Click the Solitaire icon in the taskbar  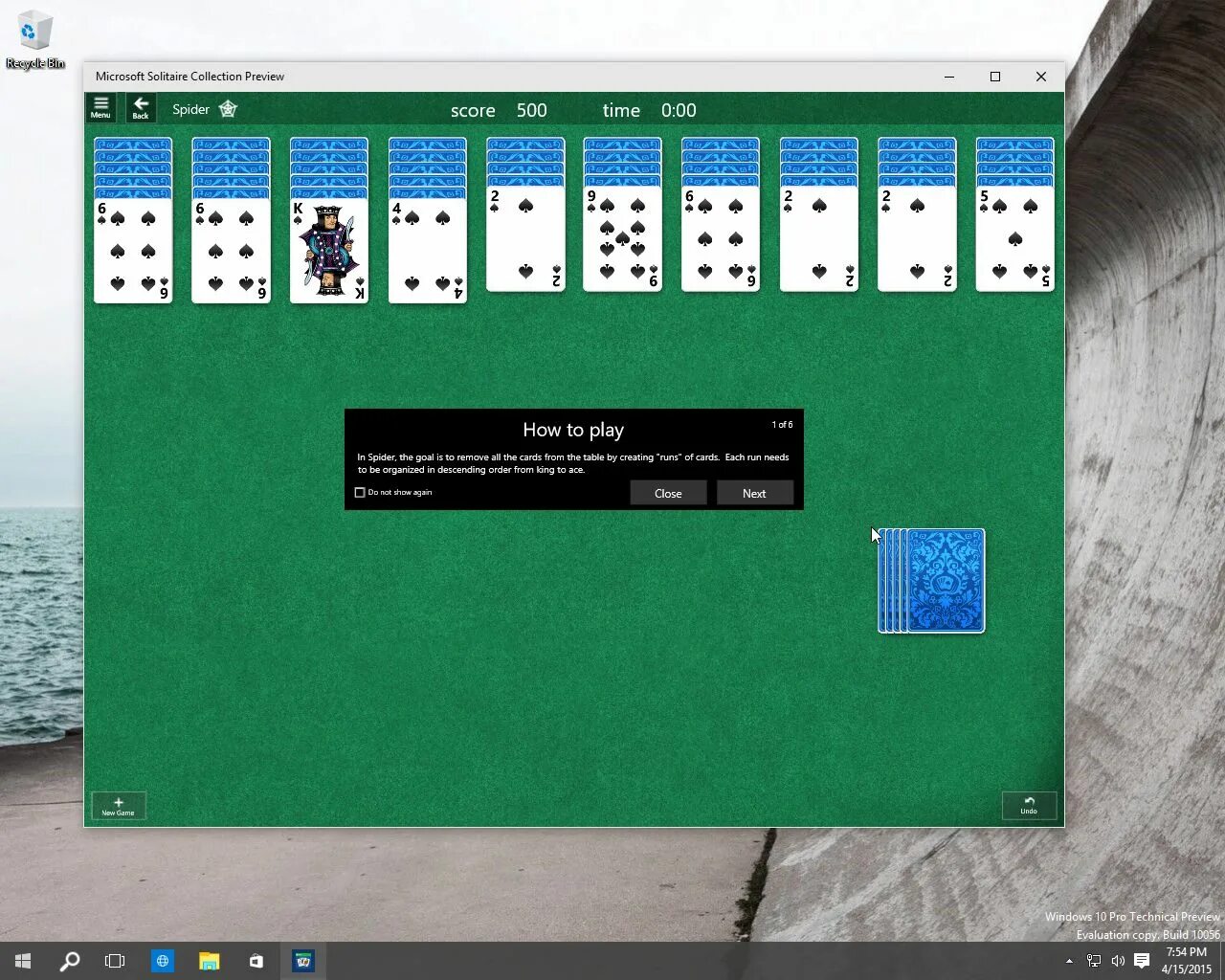pos(303,960)
